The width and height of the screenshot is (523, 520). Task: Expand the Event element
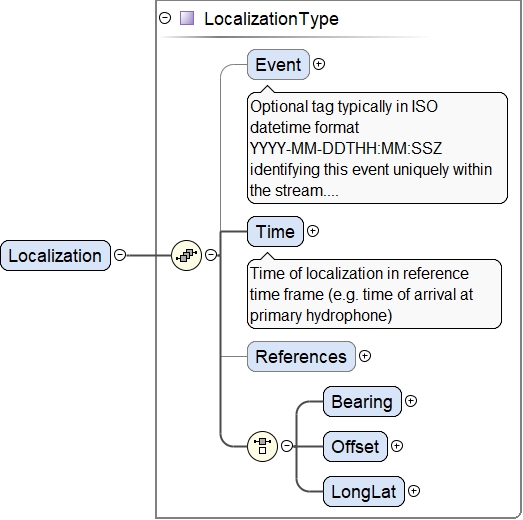pyautogui.click(x=319, y=64)
